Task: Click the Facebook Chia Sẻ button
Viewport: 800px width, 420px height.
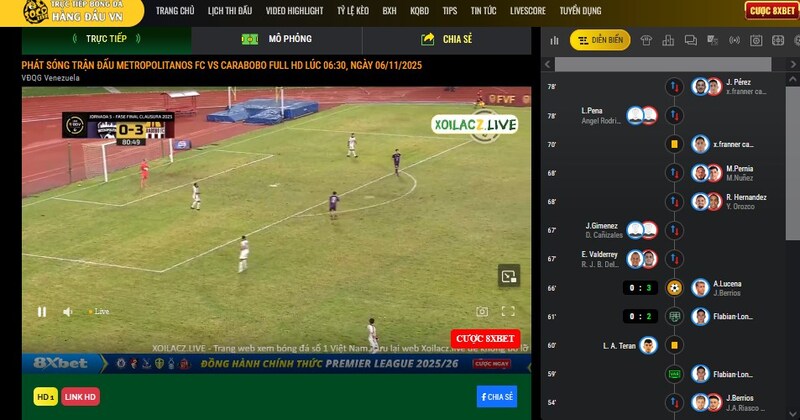Action: [496, 397]
